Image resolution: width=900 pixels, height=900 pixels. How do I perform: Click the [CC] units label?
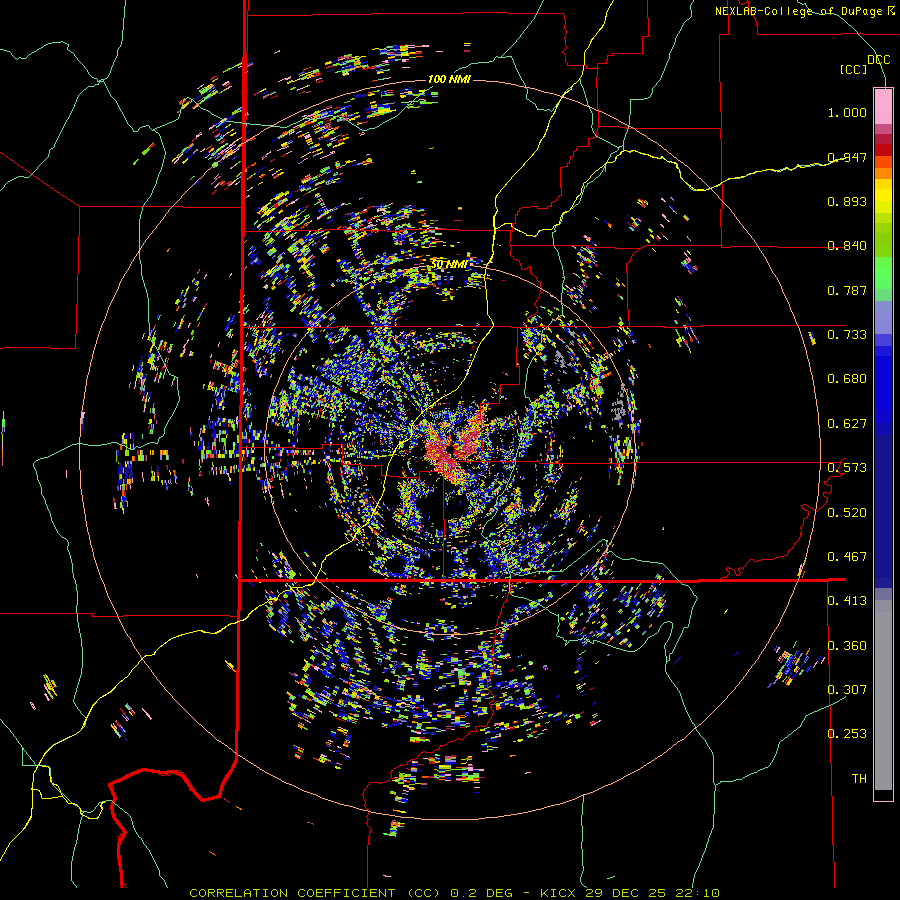point(854,69)
